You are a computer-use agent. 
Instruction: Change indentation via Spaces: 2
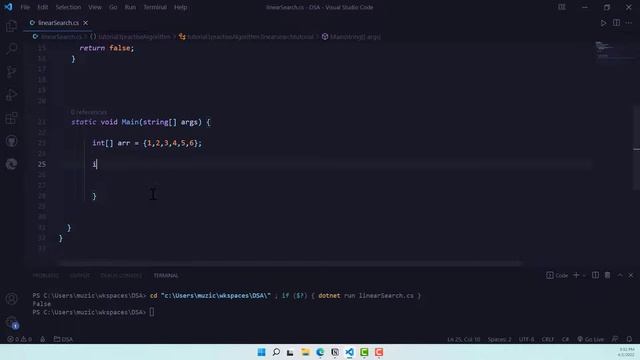coord(499,339)
